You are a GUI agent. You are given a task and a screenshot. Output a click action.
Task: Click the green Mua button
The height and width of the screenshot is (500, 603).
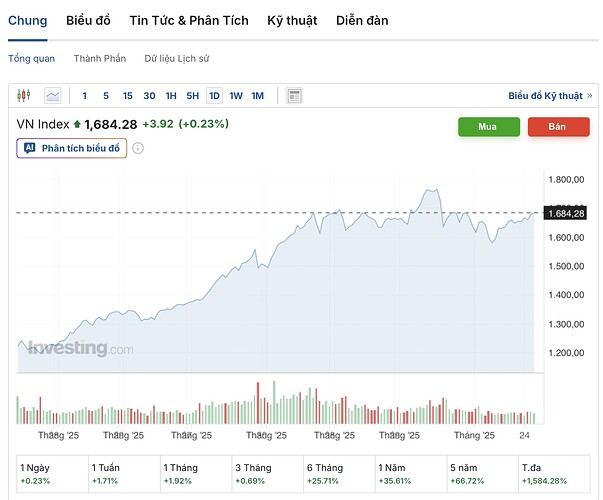pos(488,127)
